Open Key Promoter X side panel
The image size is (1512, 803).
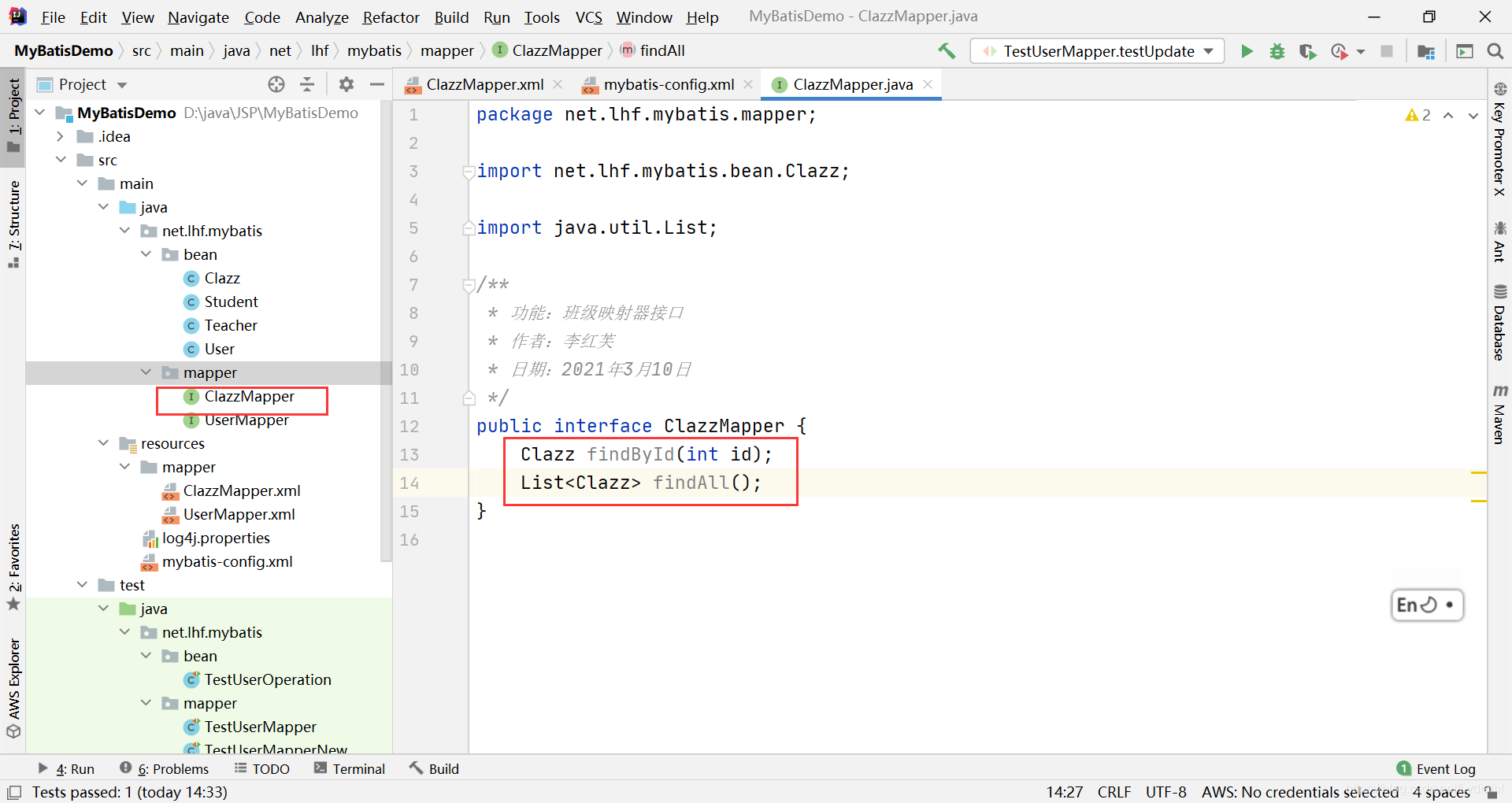1499,139
